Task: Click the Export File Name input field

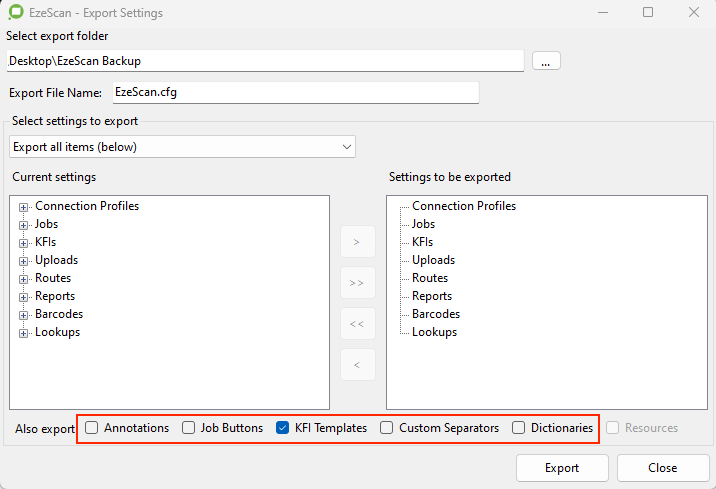Action: tap(294, 93)
